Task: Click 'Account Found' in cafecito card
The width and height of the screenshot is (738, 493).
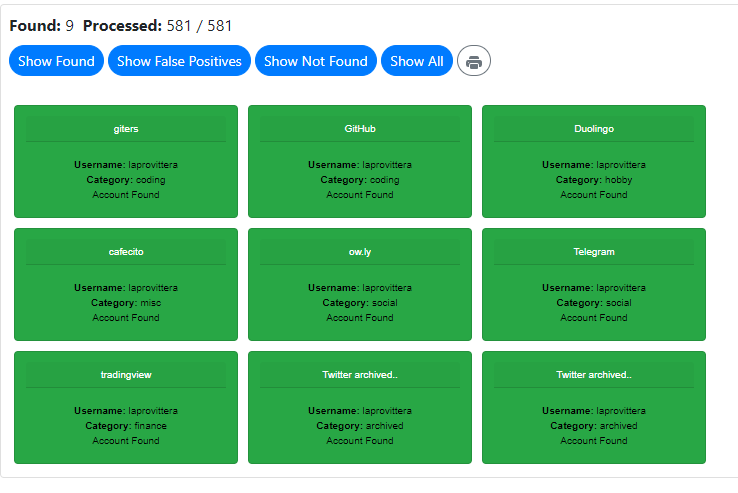Action: pos(126,317)
